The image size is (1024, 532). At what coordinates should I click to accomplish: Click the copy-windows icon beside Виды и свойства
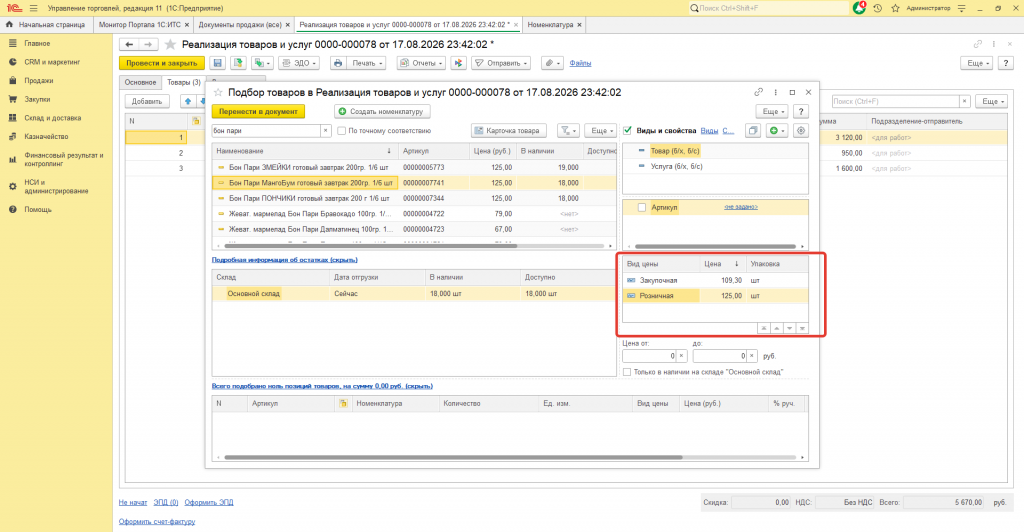753,131
